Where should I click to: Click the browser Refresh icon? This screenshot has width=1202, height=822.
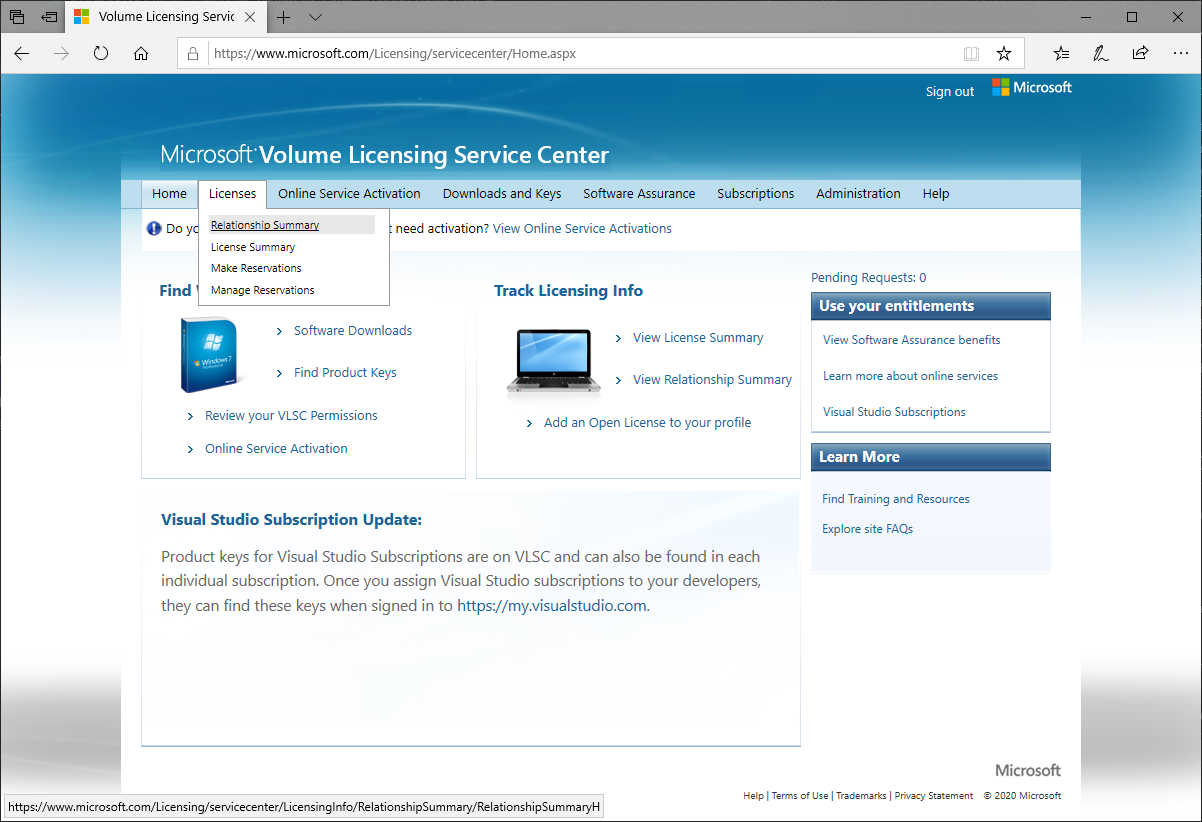(101, 54)
